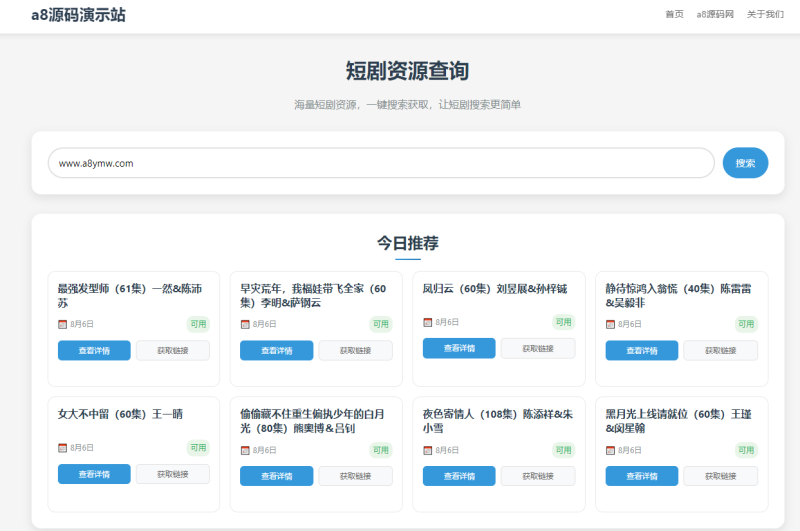Screen dimensions: 800x531
Task: Click the 海量短剧资源 subtitle text
Action: point(407,105)
